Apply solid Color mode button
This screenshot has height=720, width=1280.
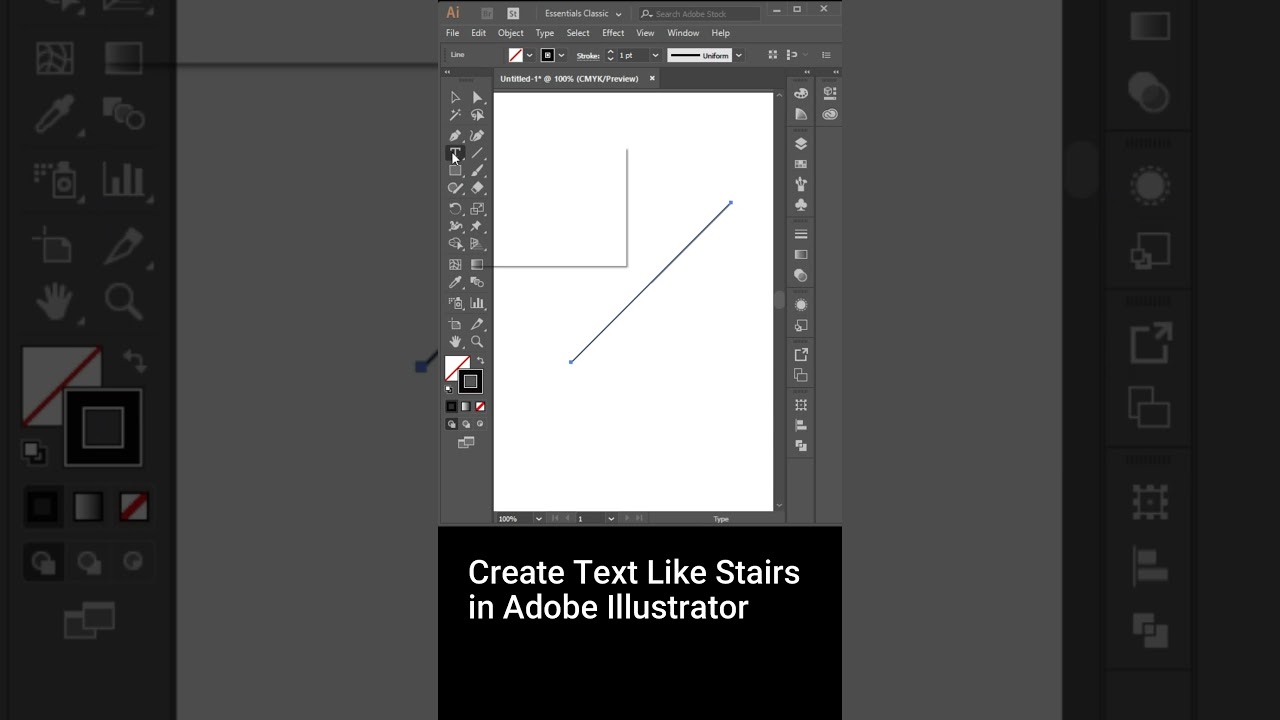[x=451, y=406]
